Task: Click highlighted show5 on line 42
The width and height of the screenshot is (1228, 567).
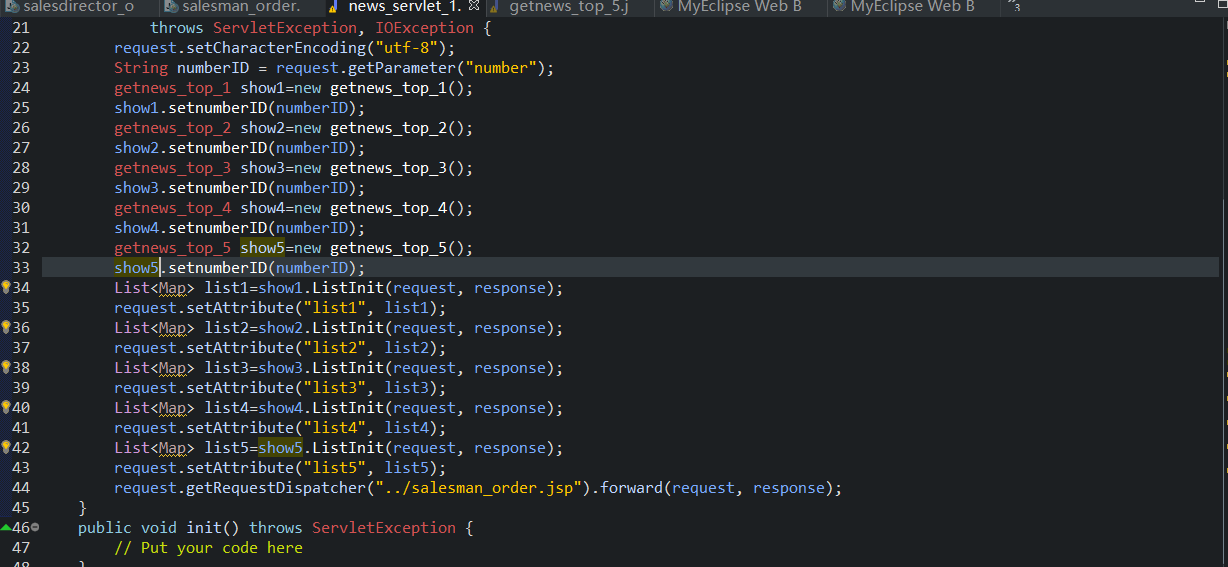Action: pos(280,447)
